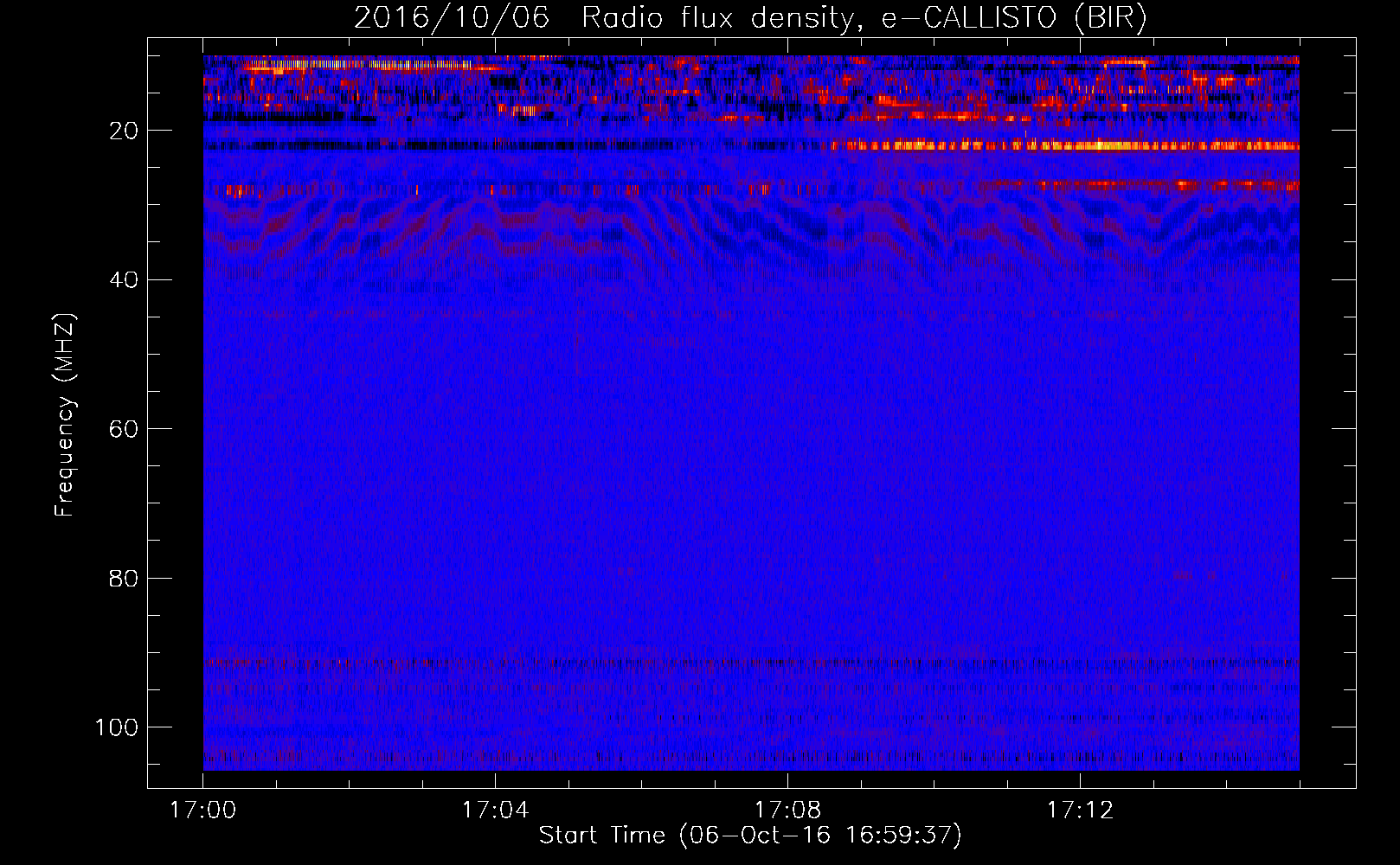Click the 17:00 time tick label
This screenshot has height=865, width=1400.
point(202,811)
